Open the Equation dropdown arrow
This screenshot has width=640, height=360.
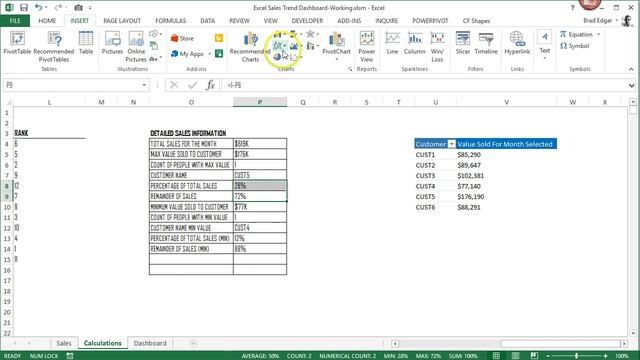(598, 34)
